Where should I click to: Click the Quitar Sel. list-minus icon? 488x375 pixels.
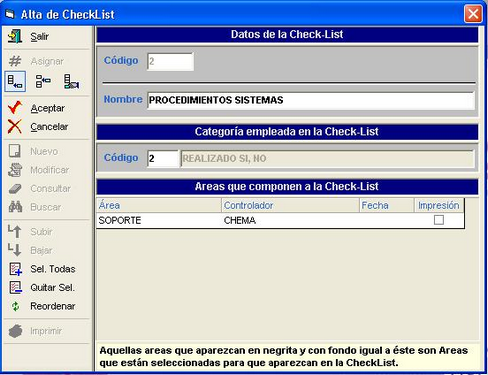point(16,287)
